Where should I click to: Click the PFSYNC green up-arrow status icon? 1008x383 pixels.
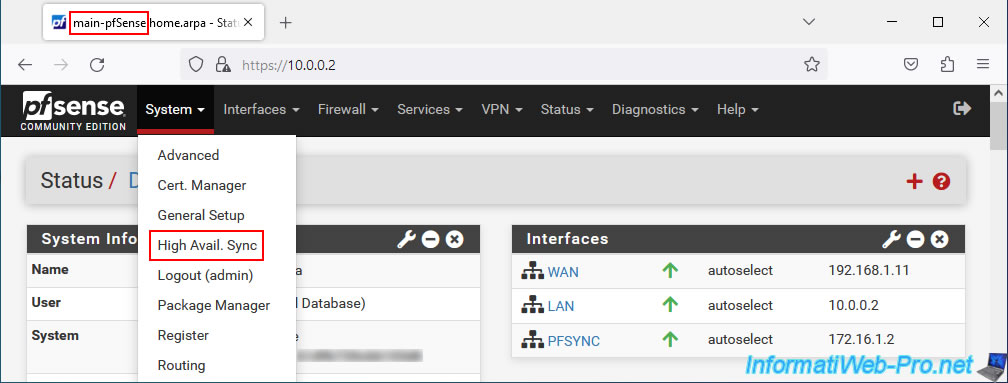[670, 340]
